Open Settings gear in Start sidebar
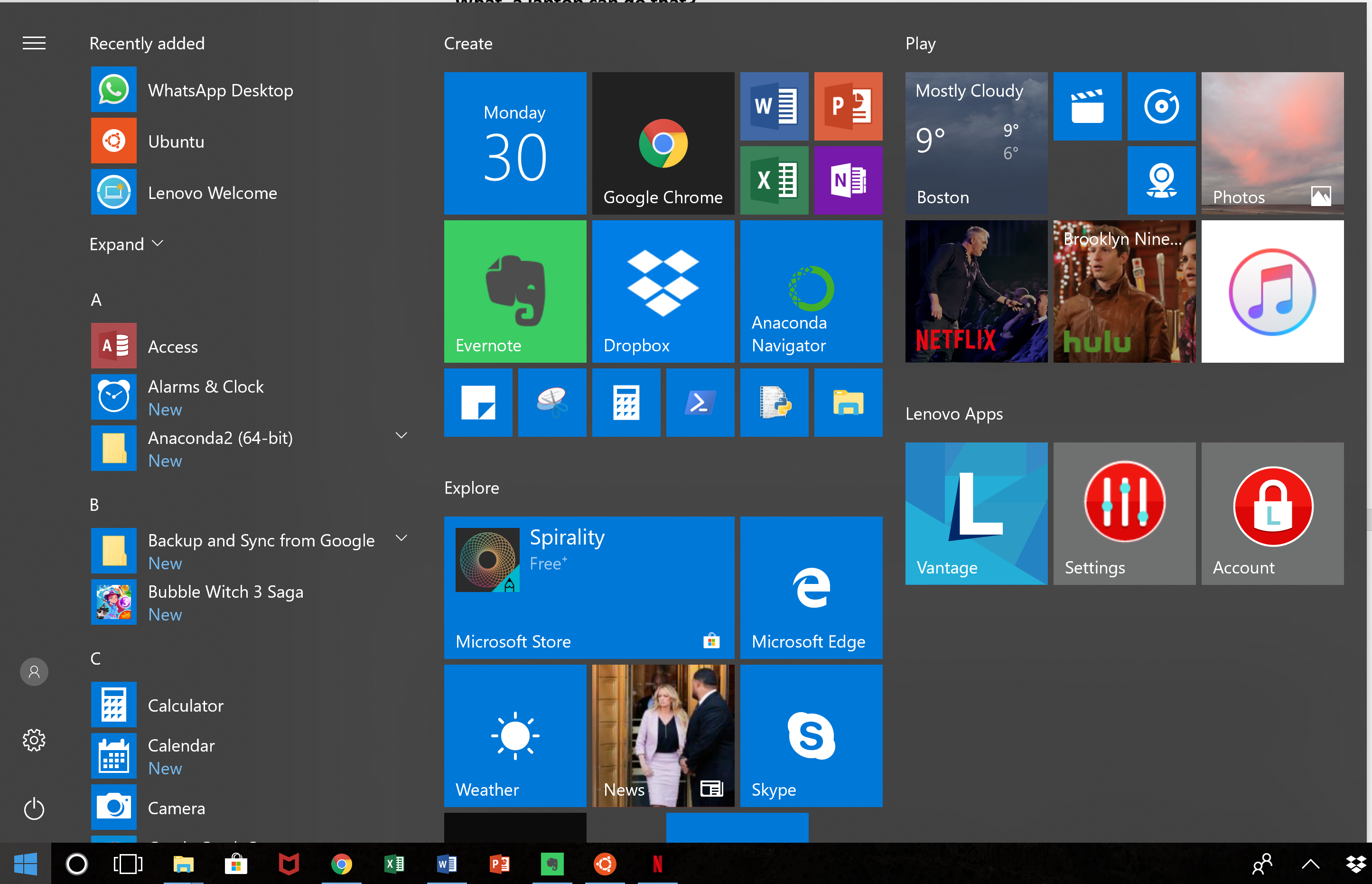 [34, 740]
